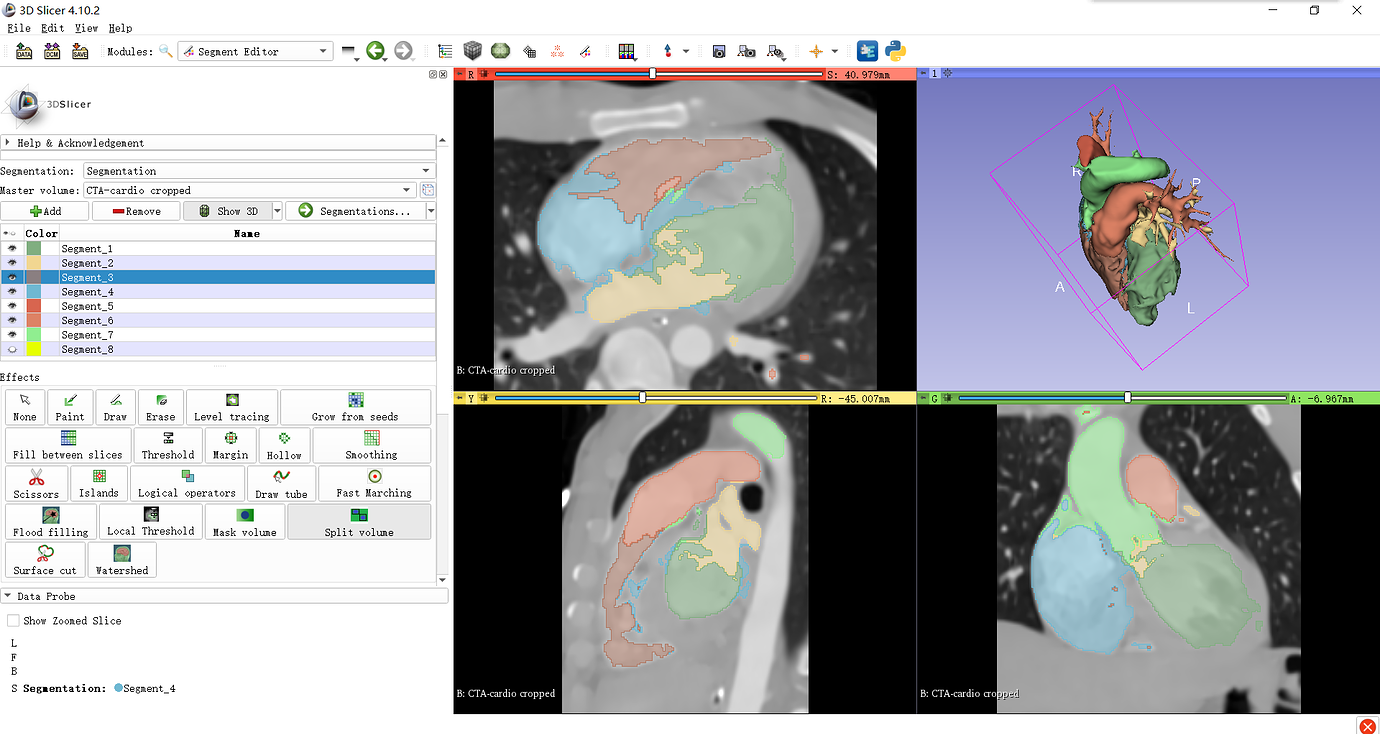Select the Local Threshold effect
The height and width of the screenshot is (734, 1380).
click(151, 521)
